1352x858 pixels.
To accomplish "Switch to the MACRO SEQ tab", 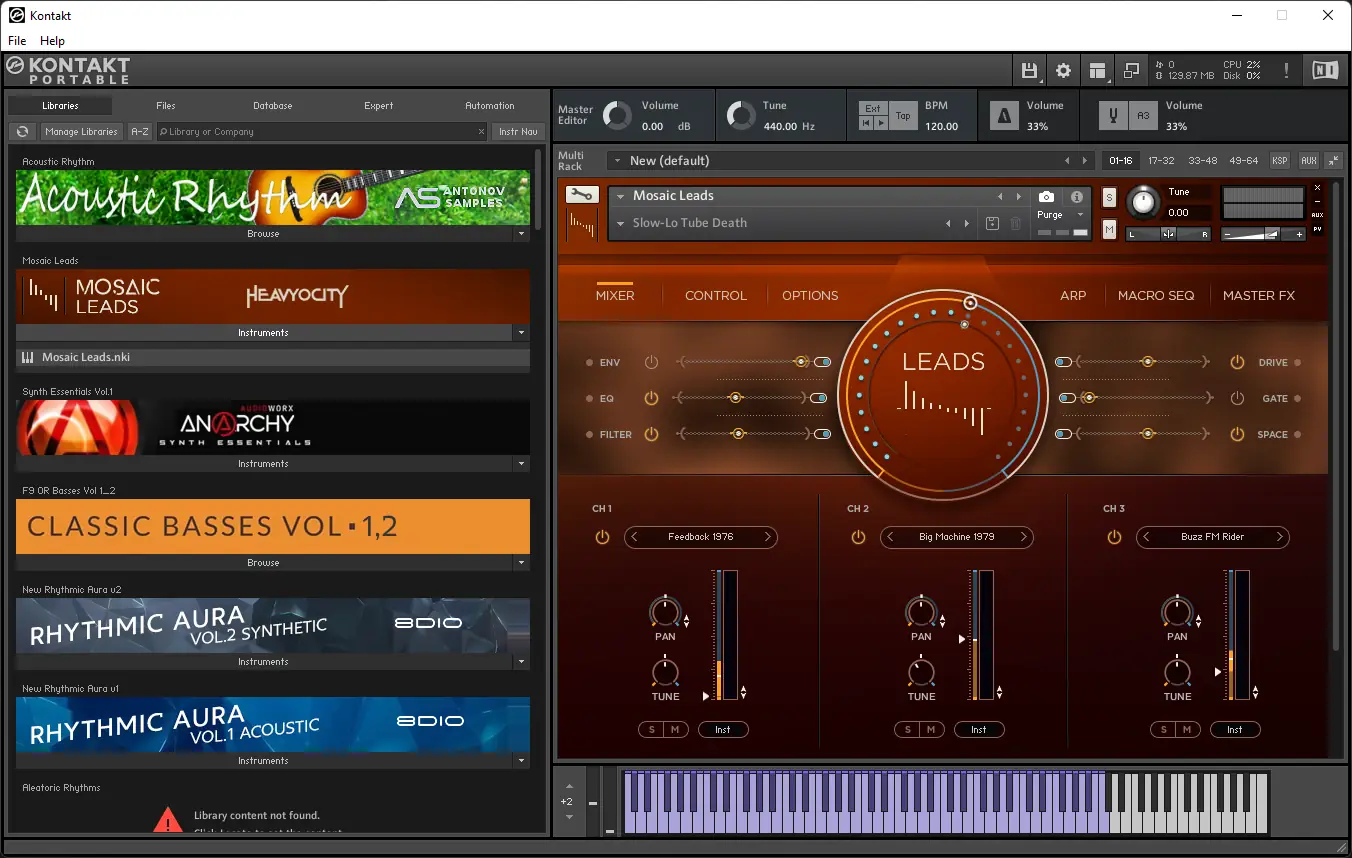I will click(x=1156, y=295).
